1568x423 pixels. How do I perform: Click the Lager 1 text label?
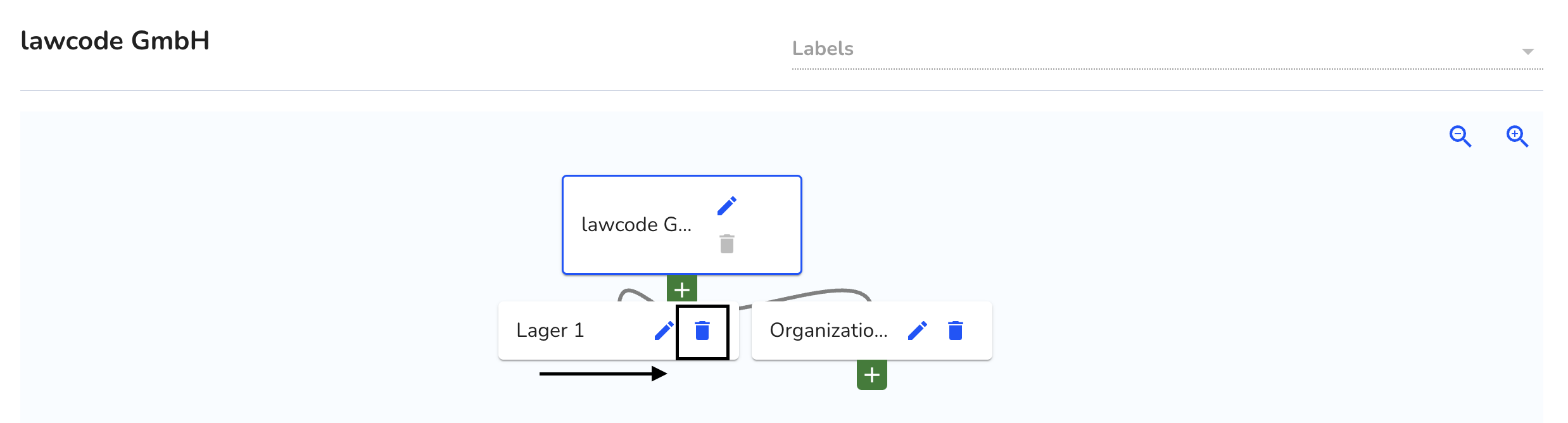(x=550, y=331)
